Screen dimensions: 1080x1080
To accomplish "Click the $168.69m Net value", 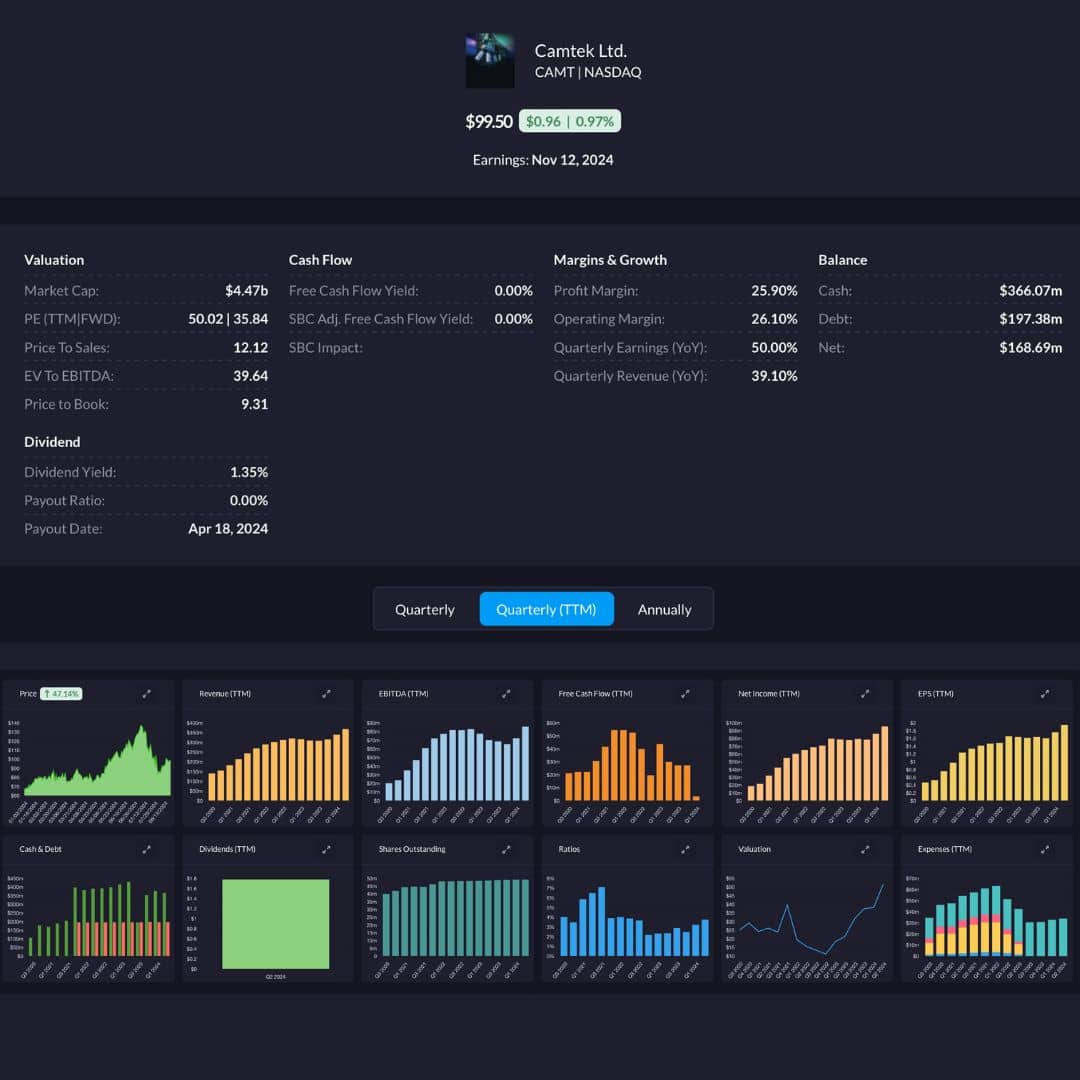I will pos(1031,348).
